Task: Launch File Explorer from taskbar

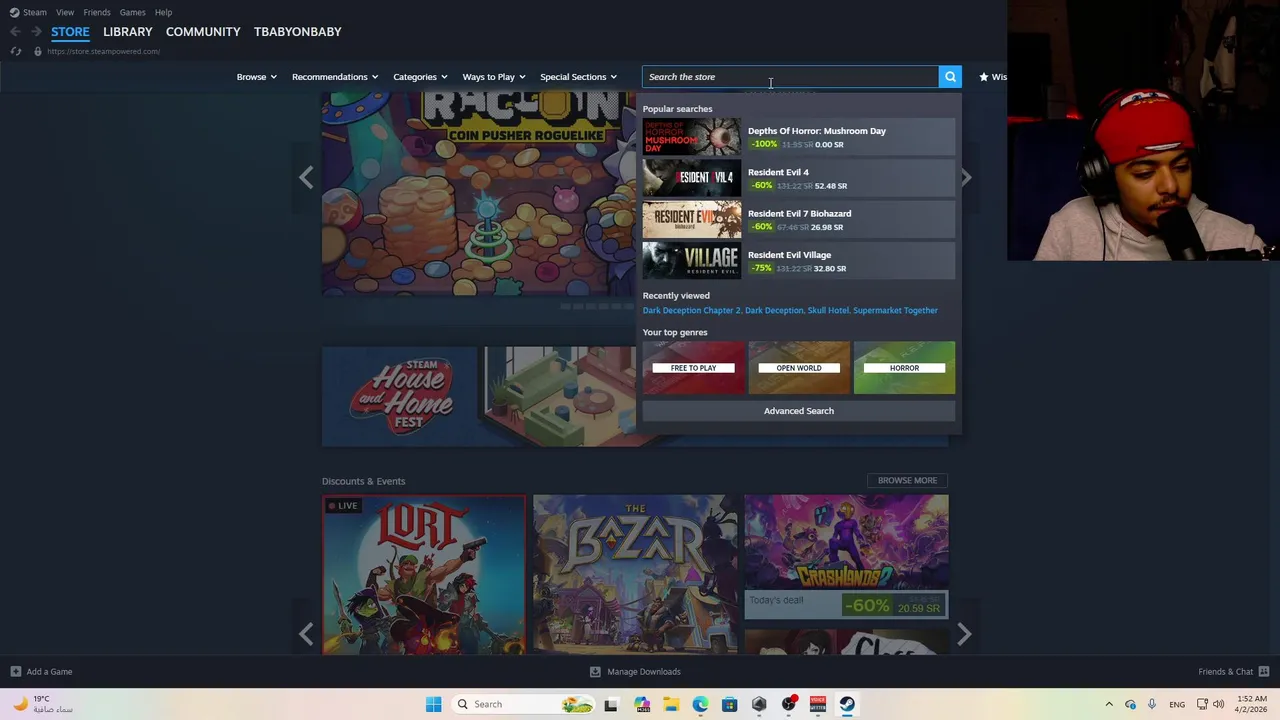Action: pyautogui.click(x=671, y=704)
